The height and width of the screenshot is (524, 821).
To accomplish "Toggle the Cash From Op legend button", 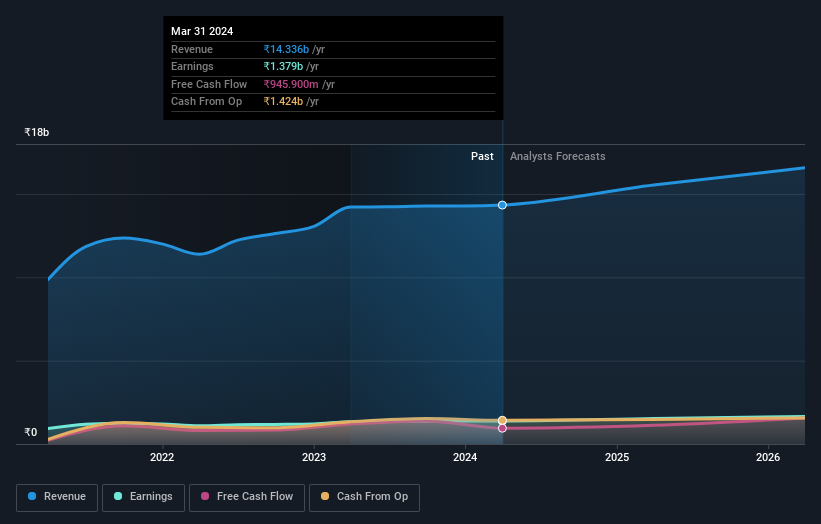I will tap(364, 497).
